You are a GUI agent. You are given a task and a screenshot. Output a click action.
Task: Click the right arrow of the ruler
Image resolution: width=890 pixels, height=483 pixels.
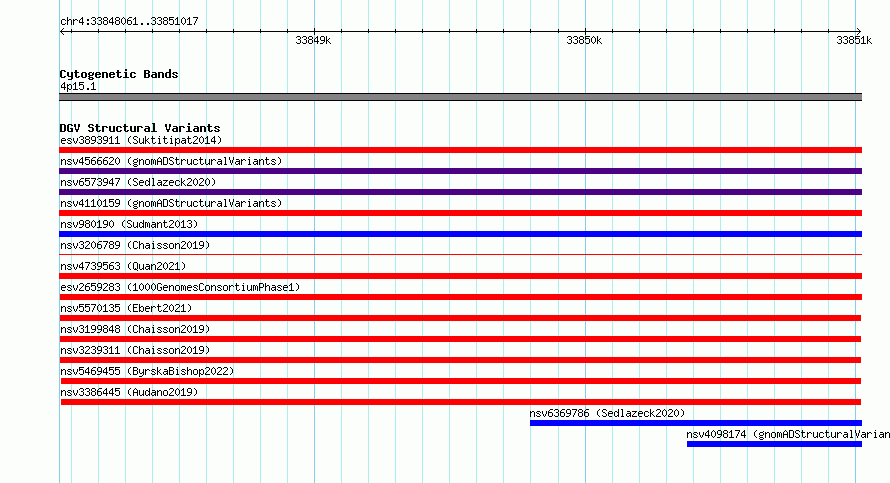[858, 32]
